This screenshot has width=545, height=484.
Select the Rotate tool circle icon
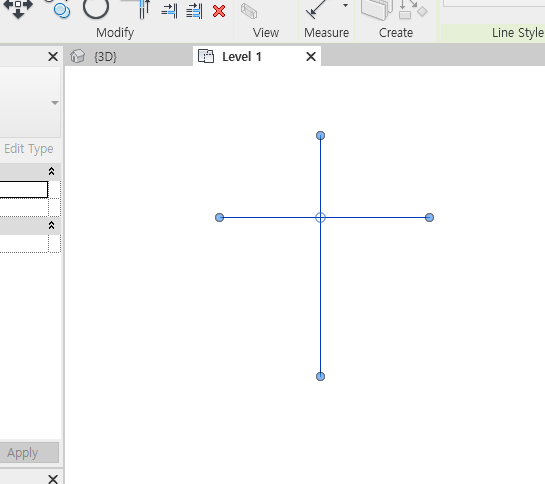(x=96, y=7)
